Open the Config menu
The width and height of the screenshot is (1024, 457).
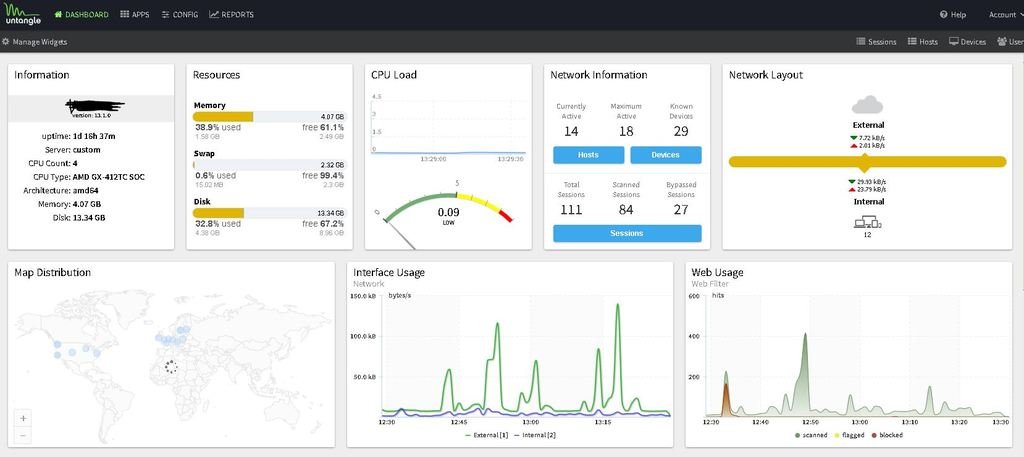[x=180, y=15]
